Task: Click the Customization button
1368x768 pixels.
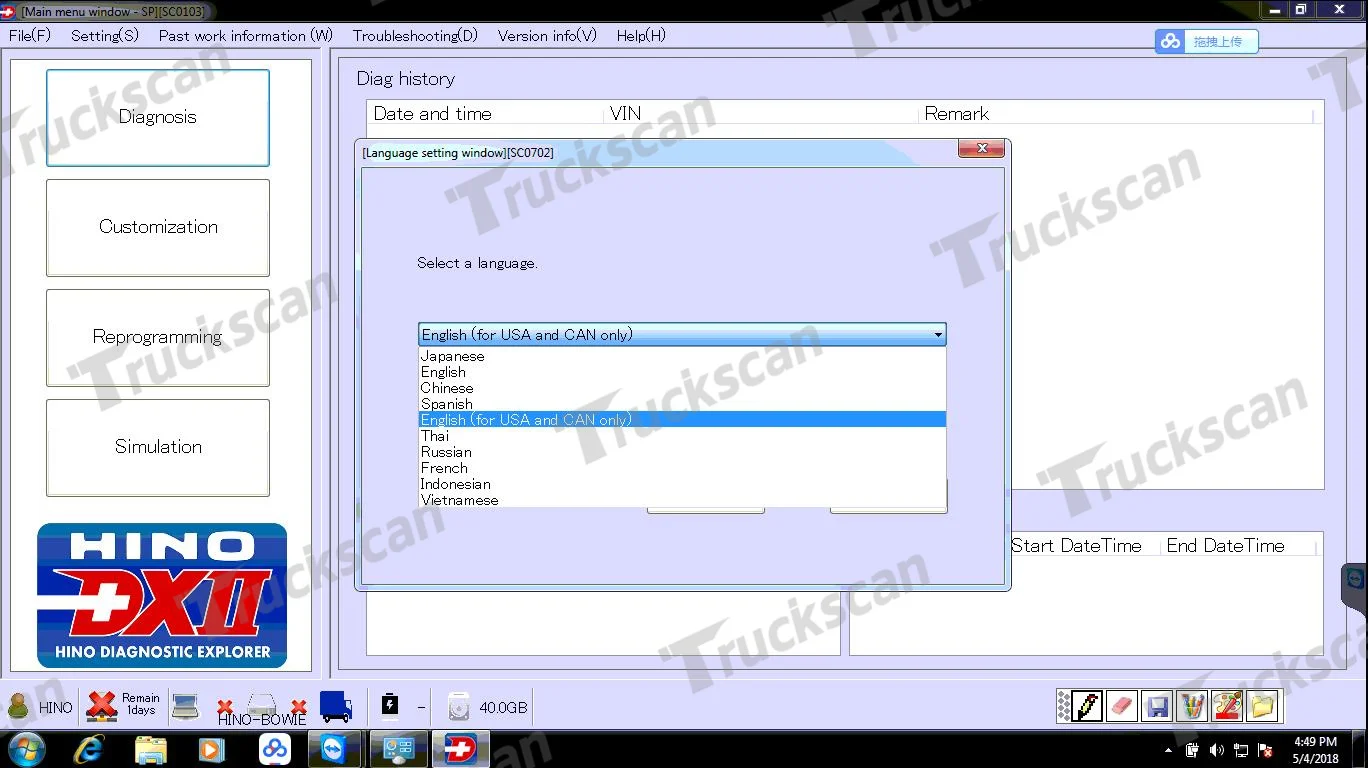Action: pos(158,227)
